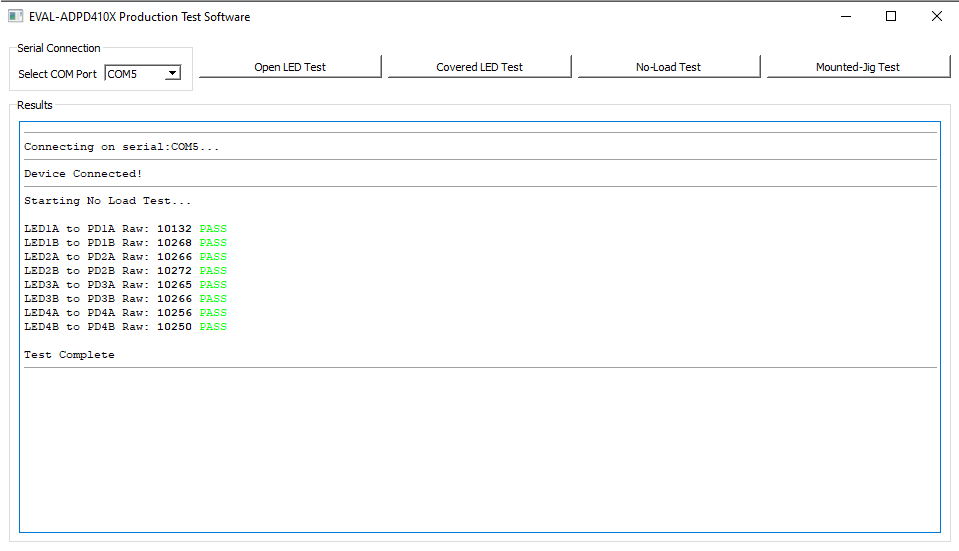Click the 'Starting No Load Test...' line

pyautogui.click(x=107, y=201)
